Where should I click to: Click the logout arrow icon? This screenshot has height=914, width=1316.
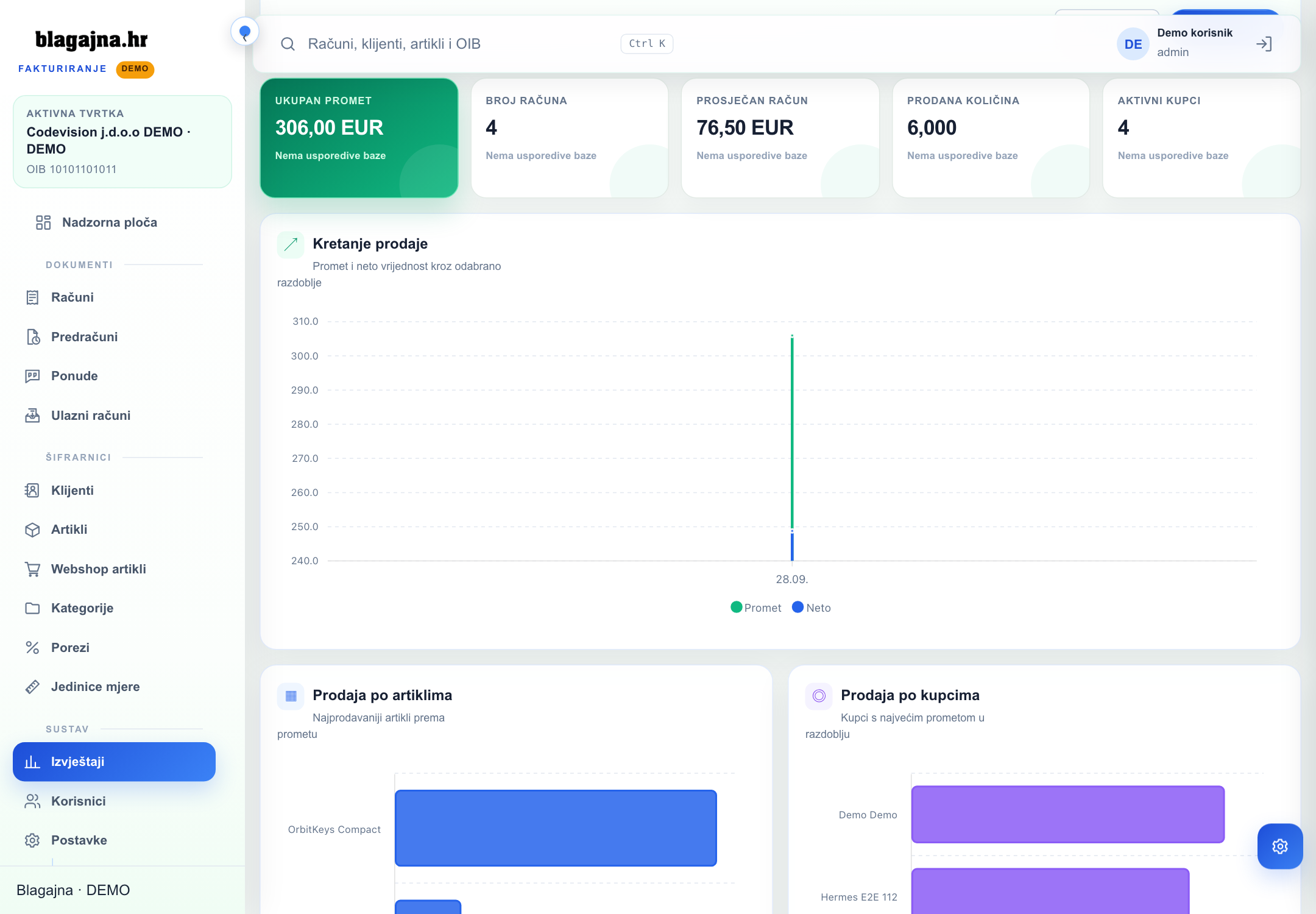1264,44
